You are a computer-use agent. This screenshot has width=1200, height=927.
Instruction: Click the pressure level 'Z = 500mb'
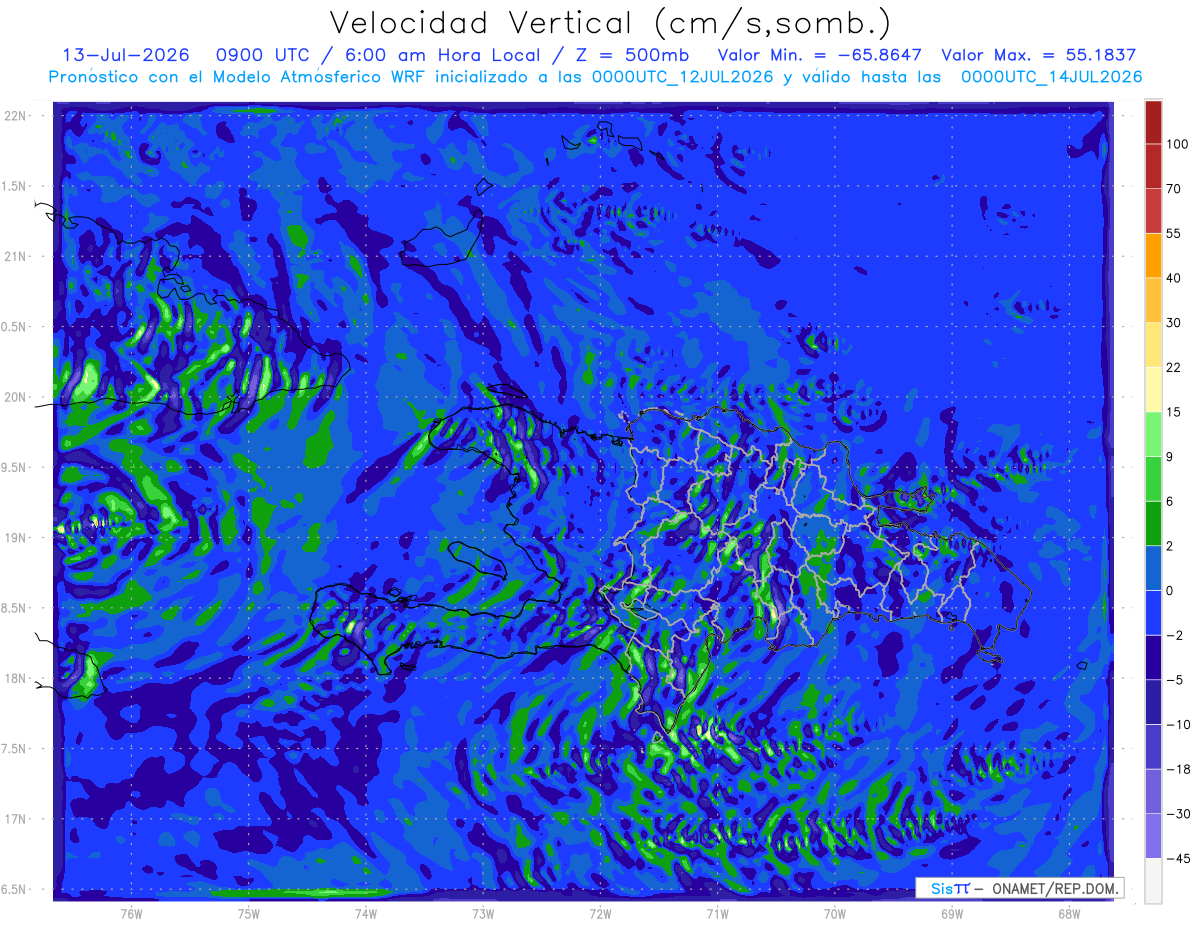631,55
